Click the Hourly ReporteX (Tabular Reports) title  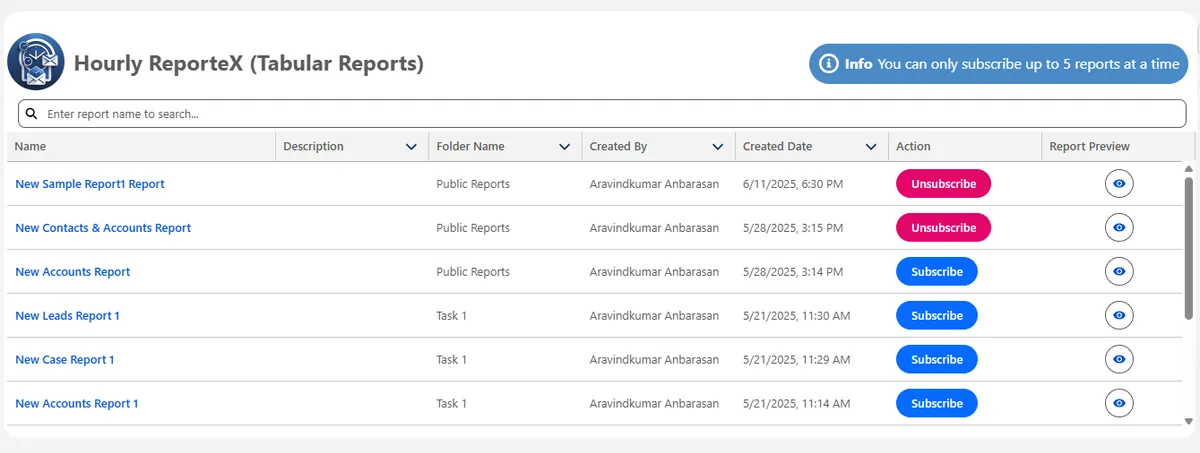(249, 64)
